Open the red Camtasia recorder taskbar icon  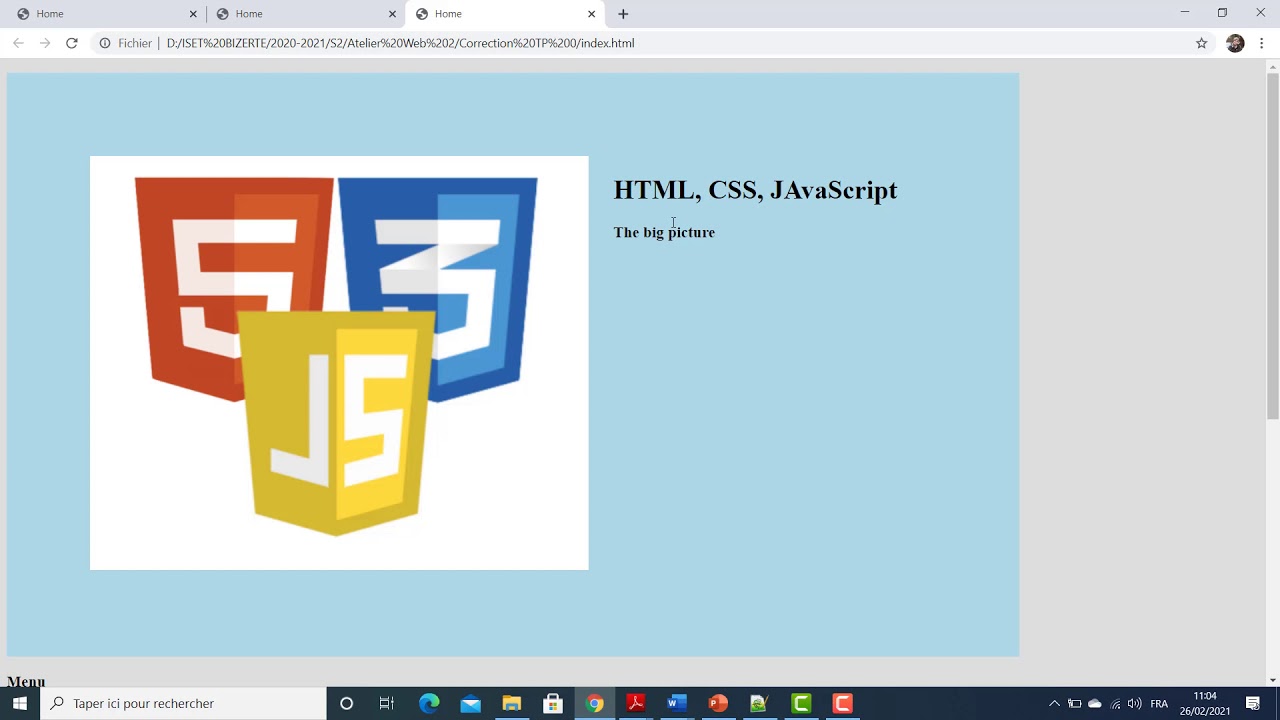click(x=842, y=703)
